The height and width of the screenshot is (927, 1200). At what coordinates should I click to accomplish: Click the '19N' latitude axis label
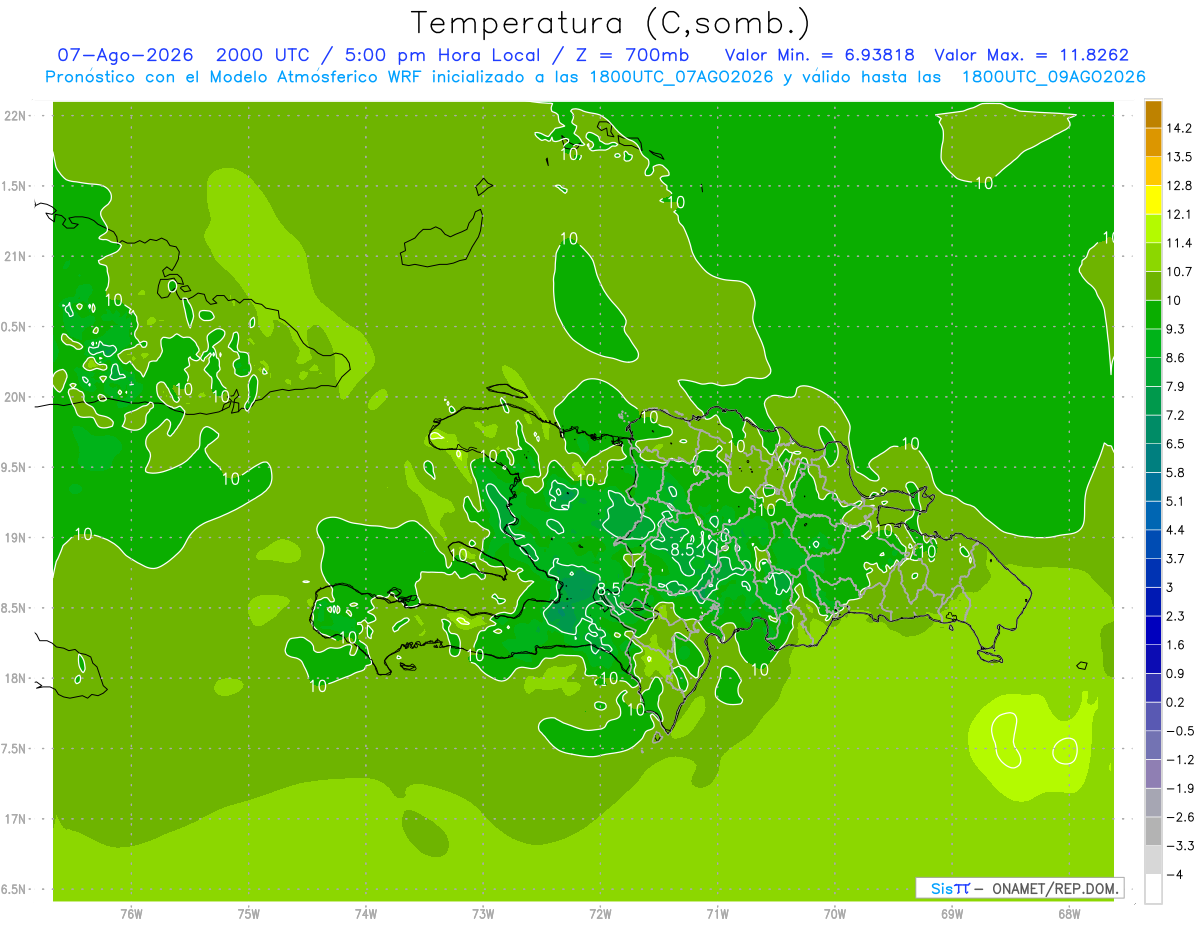coord(16,537)
